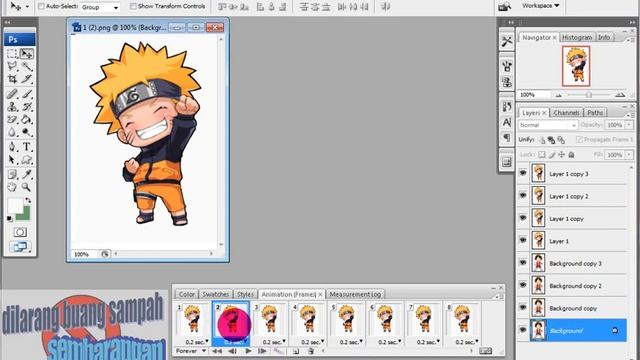Select the Dodge tool
Screen dimensions: 640x360
point(27,132)
